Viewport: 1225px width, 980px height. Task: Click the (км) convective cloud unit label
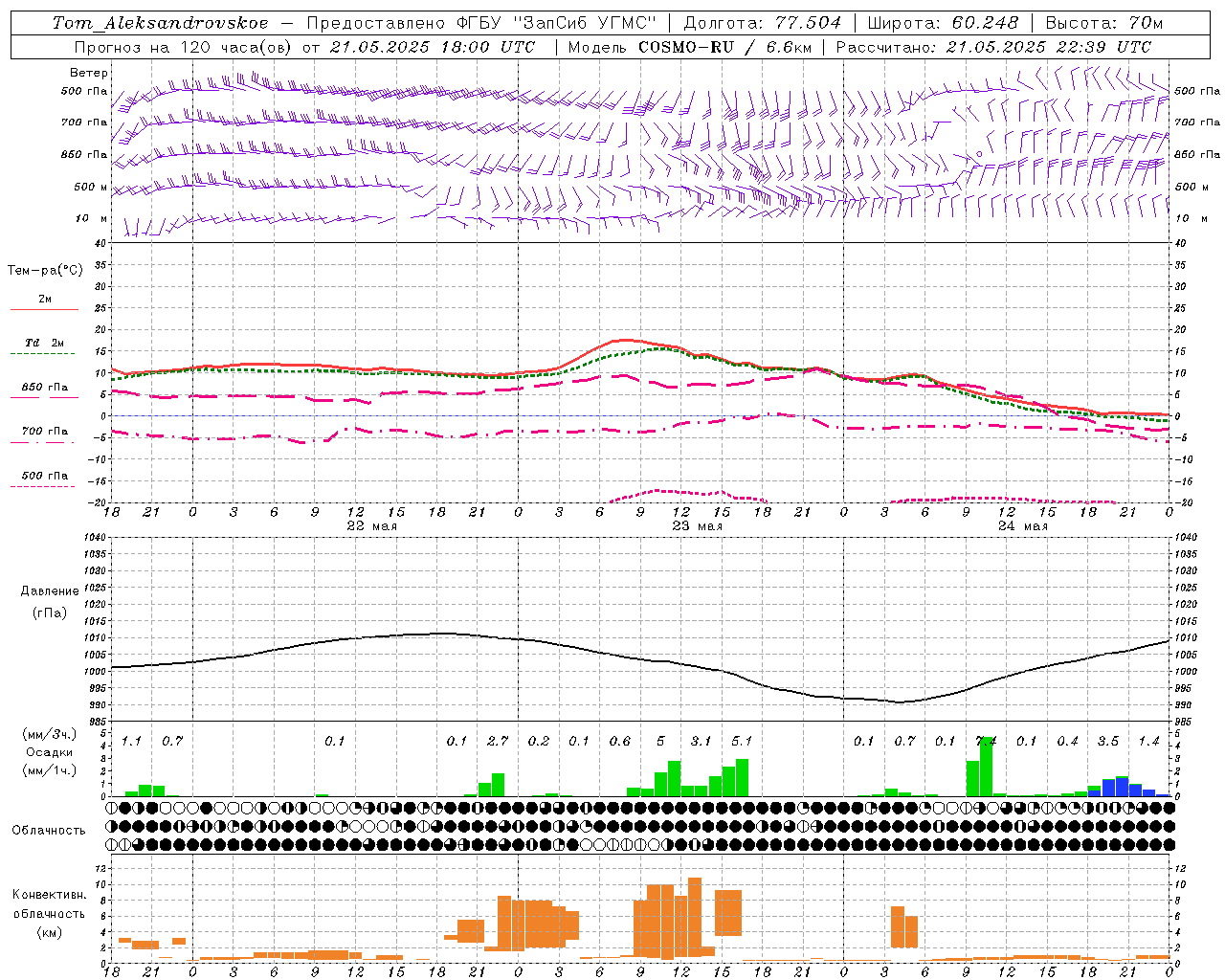49,933
